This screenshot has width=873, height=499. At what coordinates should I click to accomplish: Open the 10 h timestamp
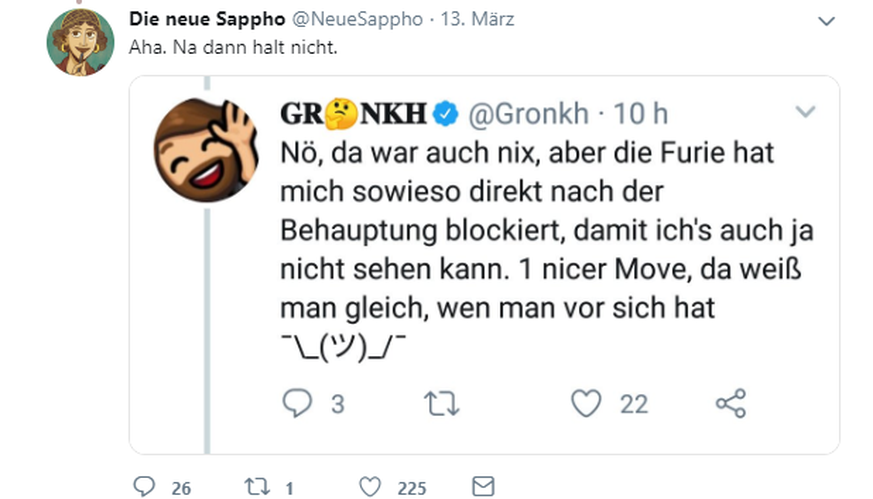point(640,116)
